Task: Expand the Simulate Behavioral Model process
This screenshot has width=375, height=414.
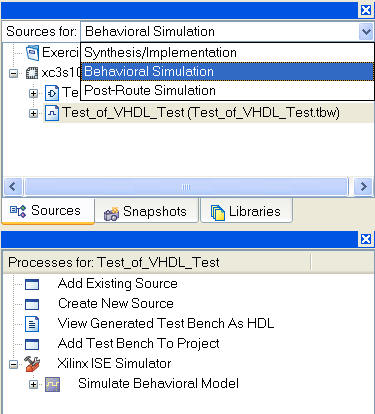Action: [33, 384]
